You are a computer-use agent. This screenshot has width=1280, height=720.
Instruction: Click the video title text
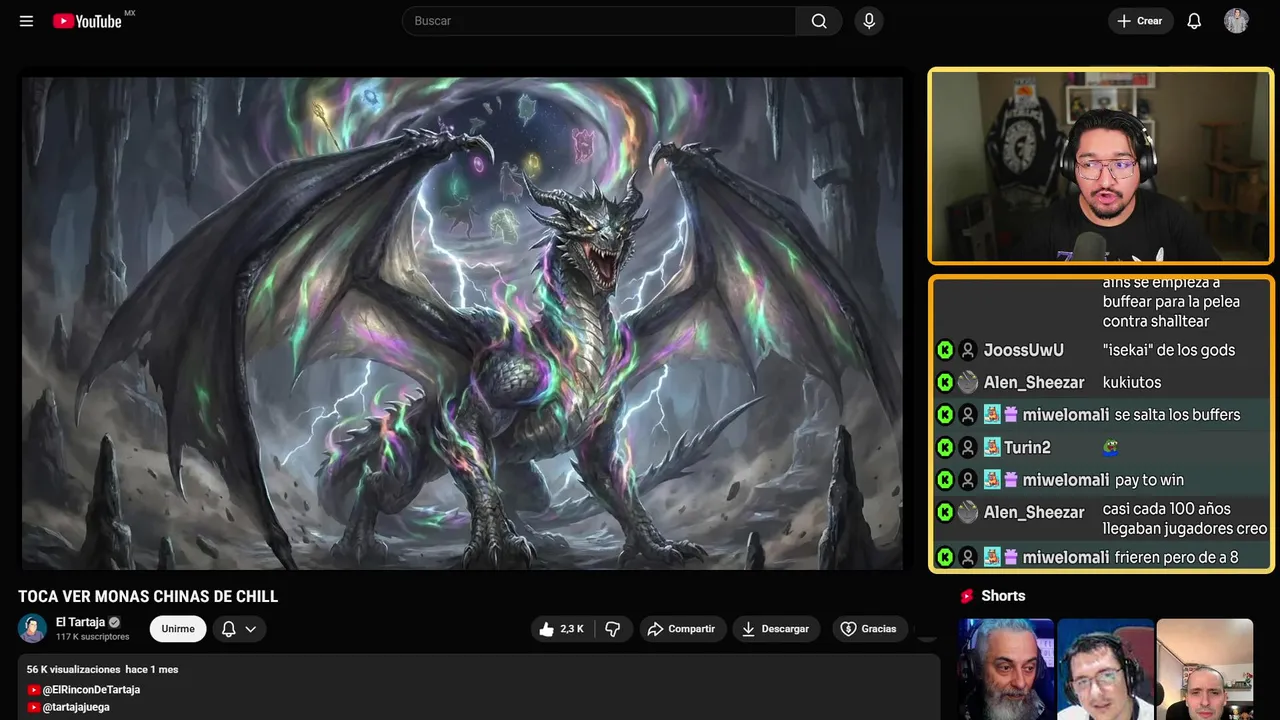coord(148,597)
